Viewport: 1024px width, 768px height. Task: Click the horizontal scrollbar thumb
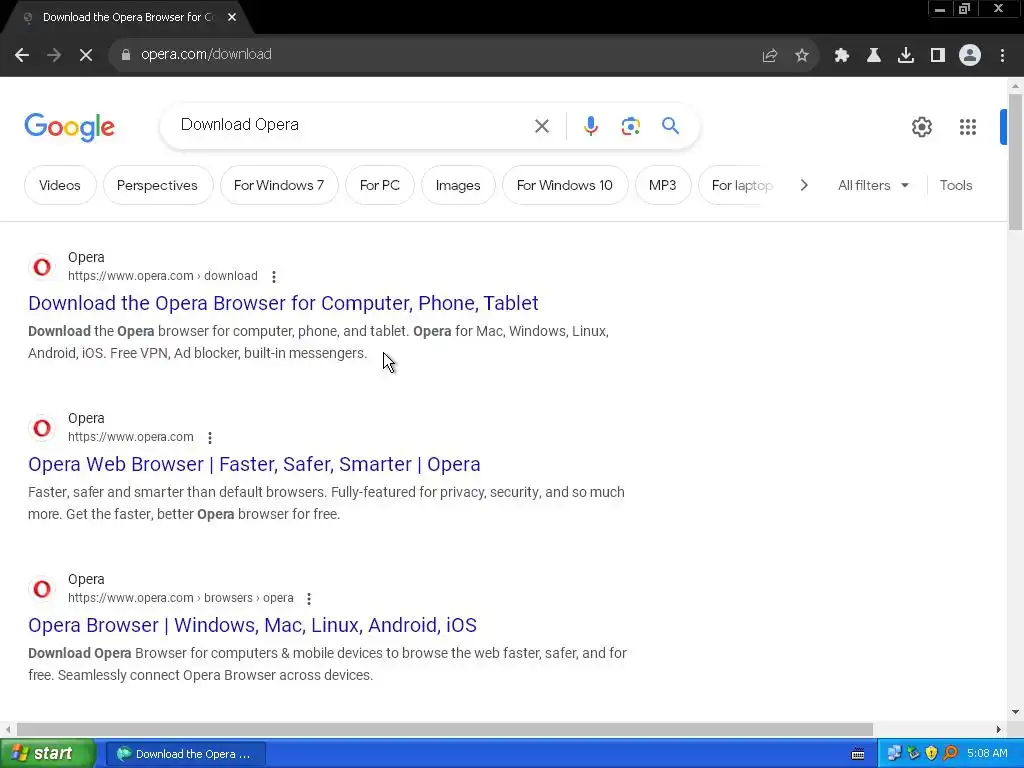click(x=445, y=729)
